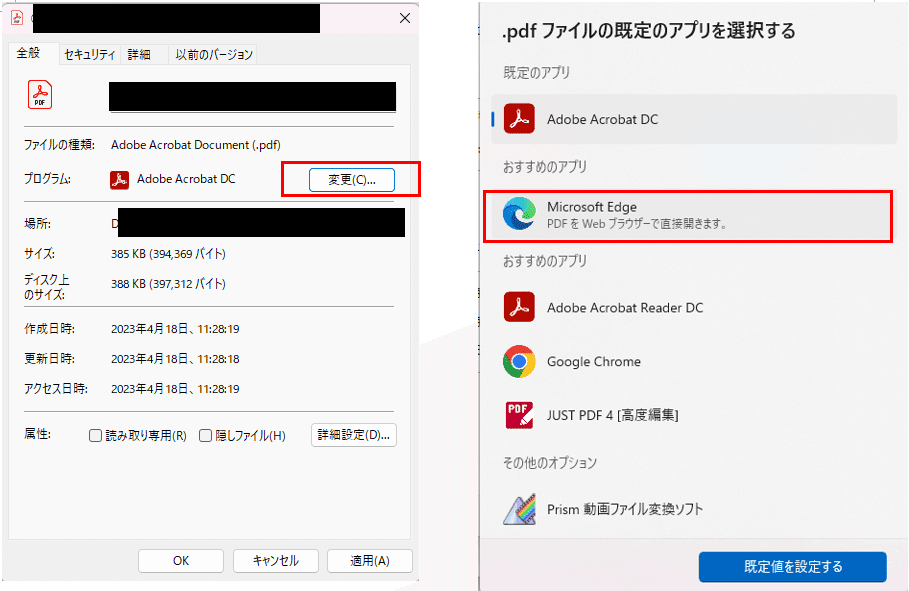Image resolution: width=909 pixels, height=591 pixels.
Task: Click the PDF file icon in properties
Action: point(40,95)
